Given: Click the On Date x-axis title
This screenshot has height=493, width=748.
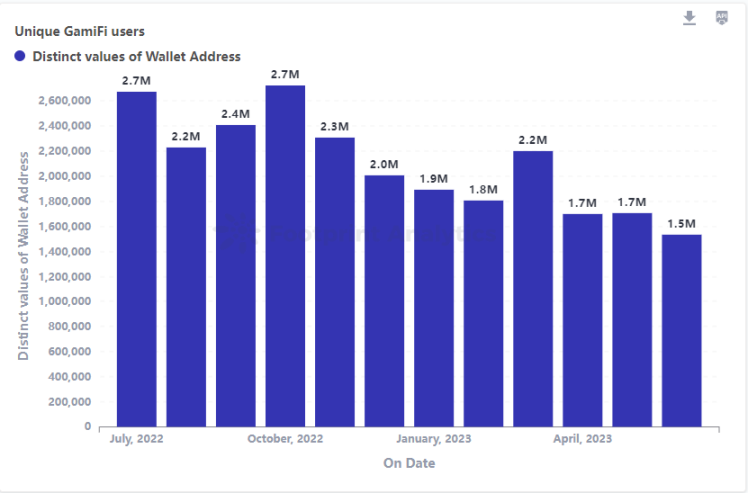Looking at the screenshot, I should [x=409, y=463].
